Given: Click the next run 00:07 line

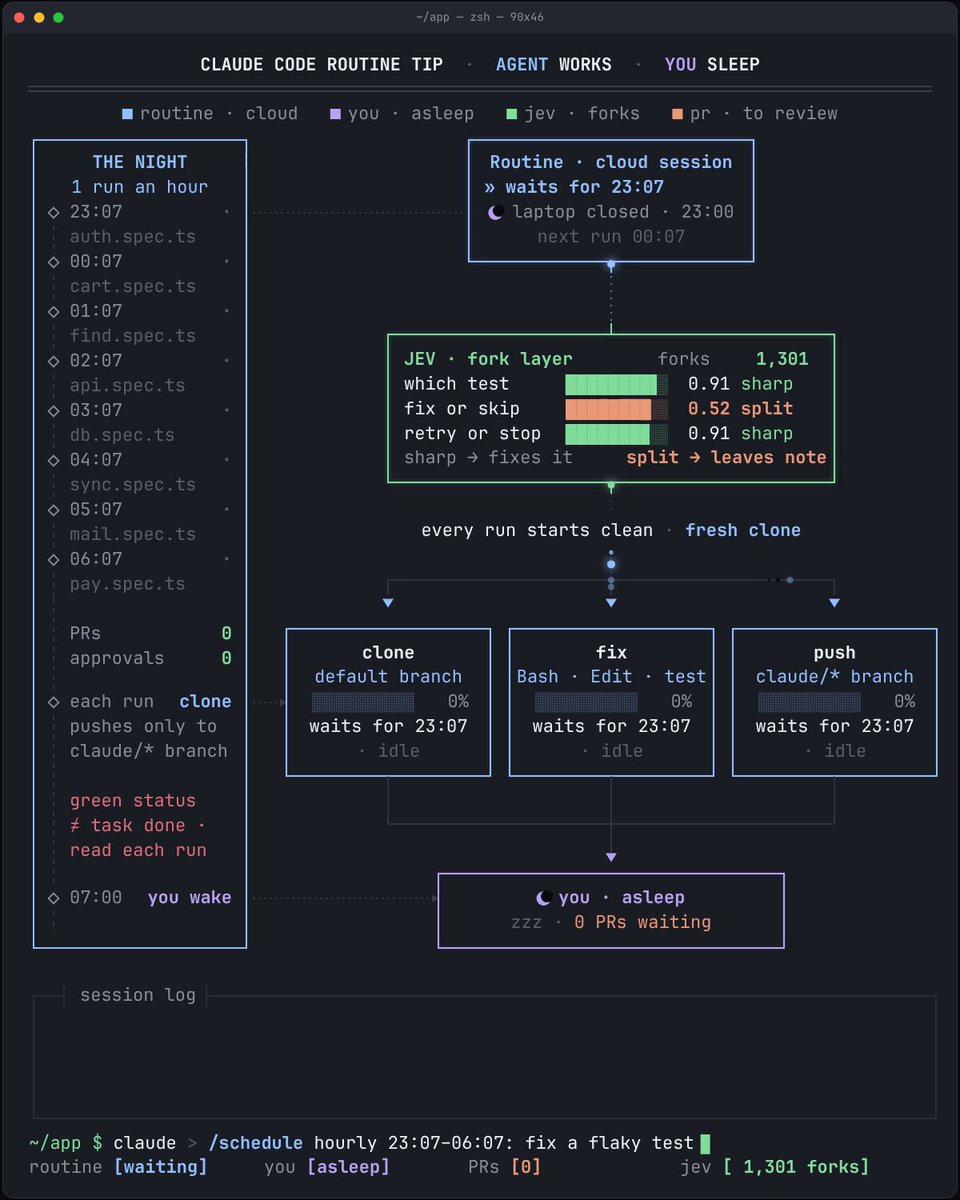Looking at the screenshot, I should (x=611, y=237).
